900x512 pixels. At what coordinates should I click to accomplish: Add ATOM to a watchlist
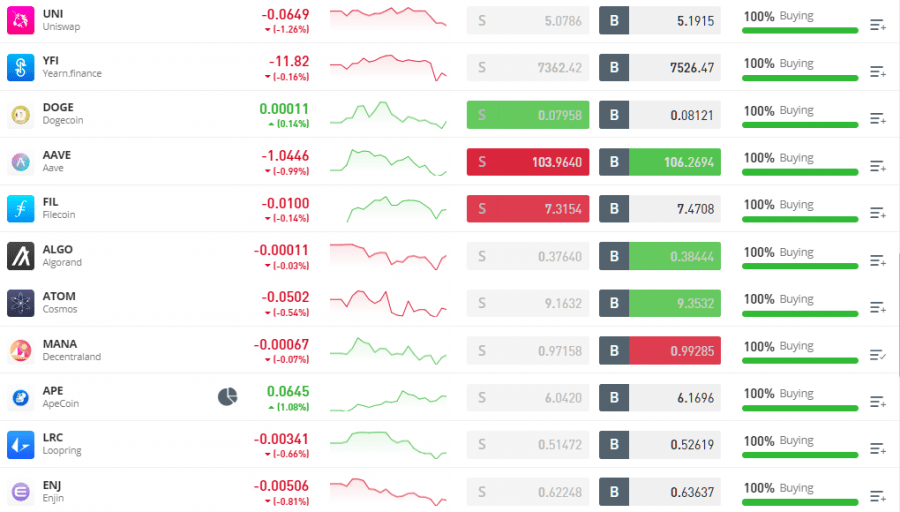pos(878,308)
